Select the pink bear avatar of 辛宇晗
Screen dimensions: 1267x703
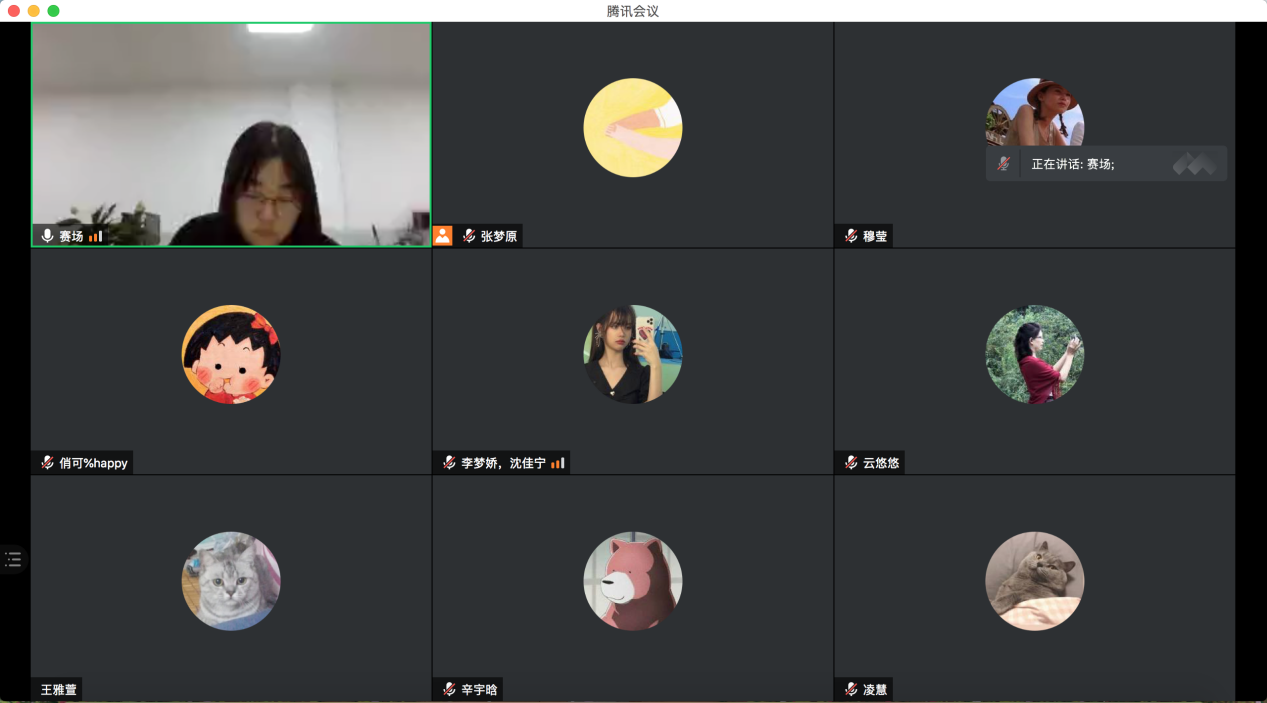tap(632, 581)
